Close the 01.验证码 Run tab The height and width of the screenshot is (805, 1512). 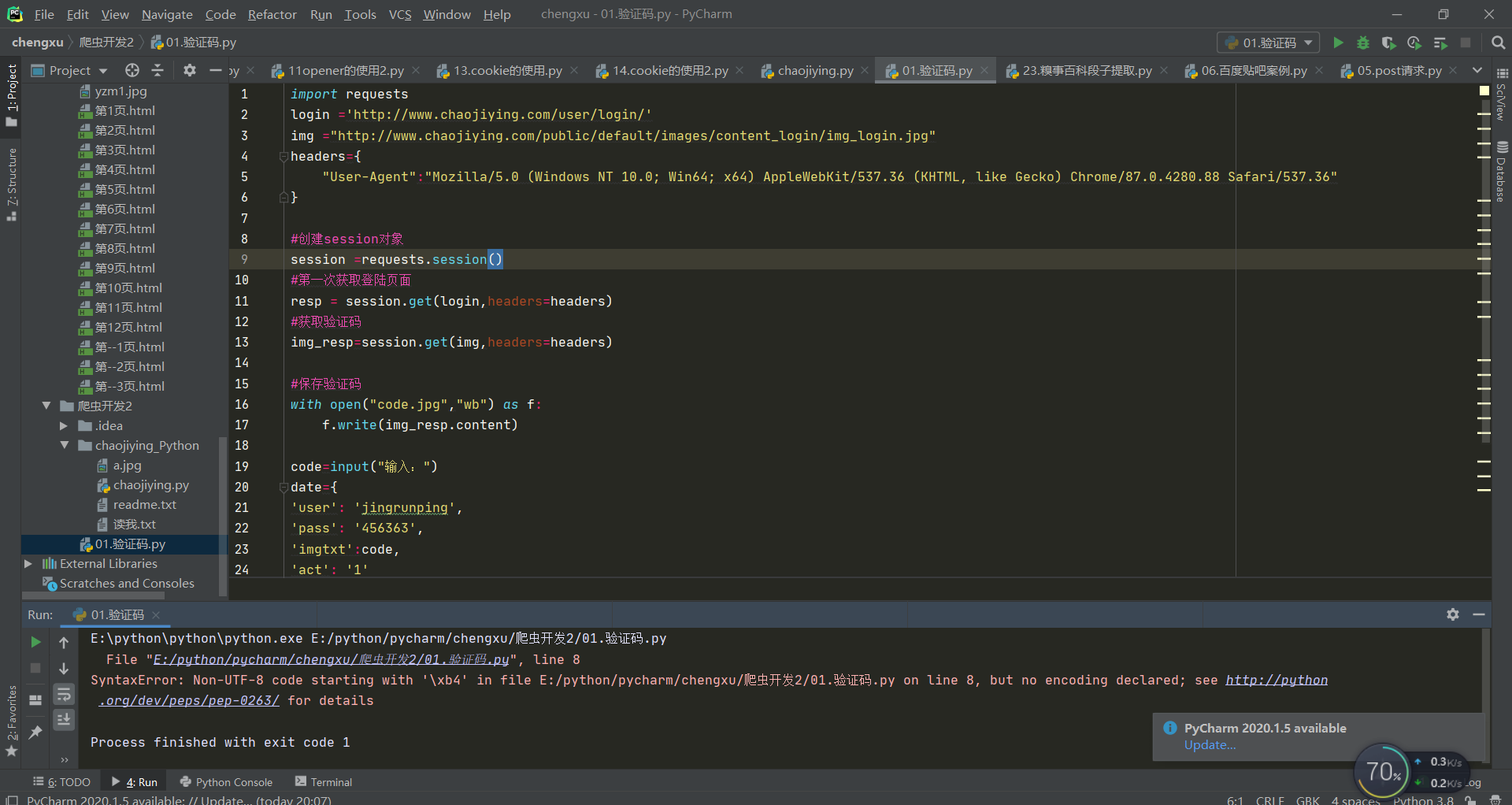tap(156, 615)
